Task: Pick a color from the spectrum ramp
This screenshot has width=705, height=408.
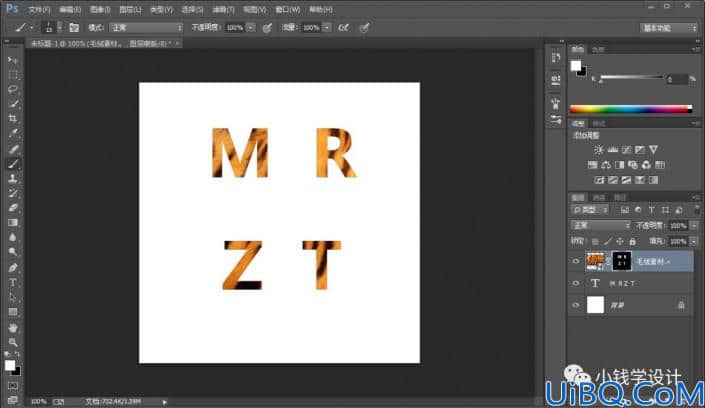Action: (630, 109)
